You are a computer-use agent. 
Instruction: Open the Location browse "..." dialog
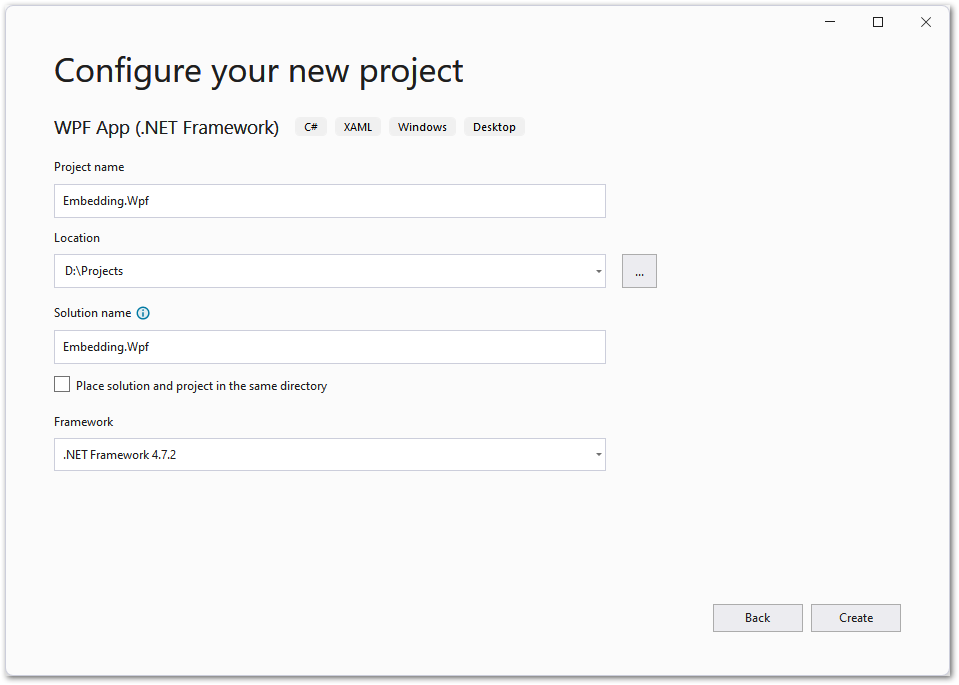(639, 270)
